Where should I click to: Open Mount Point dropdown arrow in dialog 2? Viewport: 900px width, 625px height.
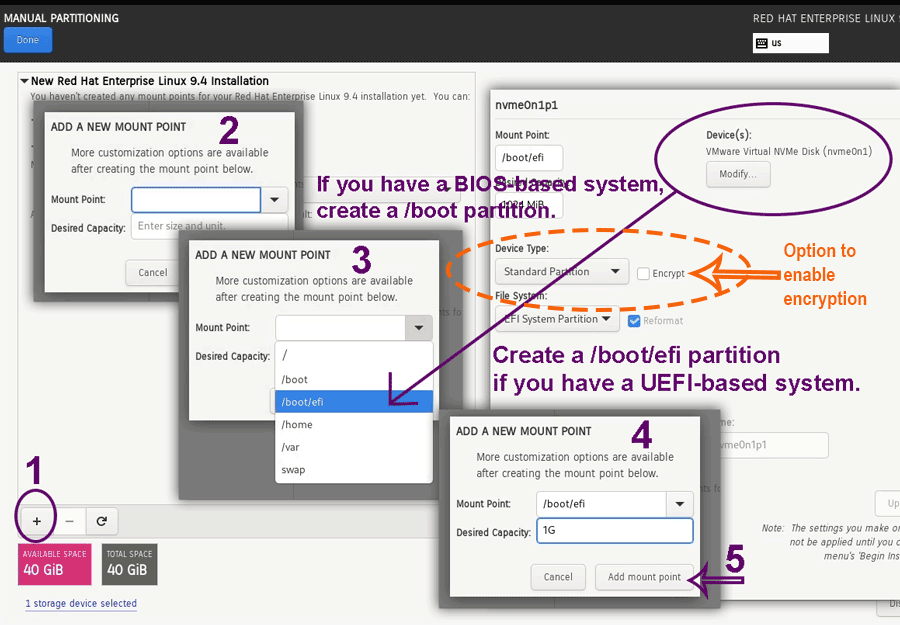(274, 200)
